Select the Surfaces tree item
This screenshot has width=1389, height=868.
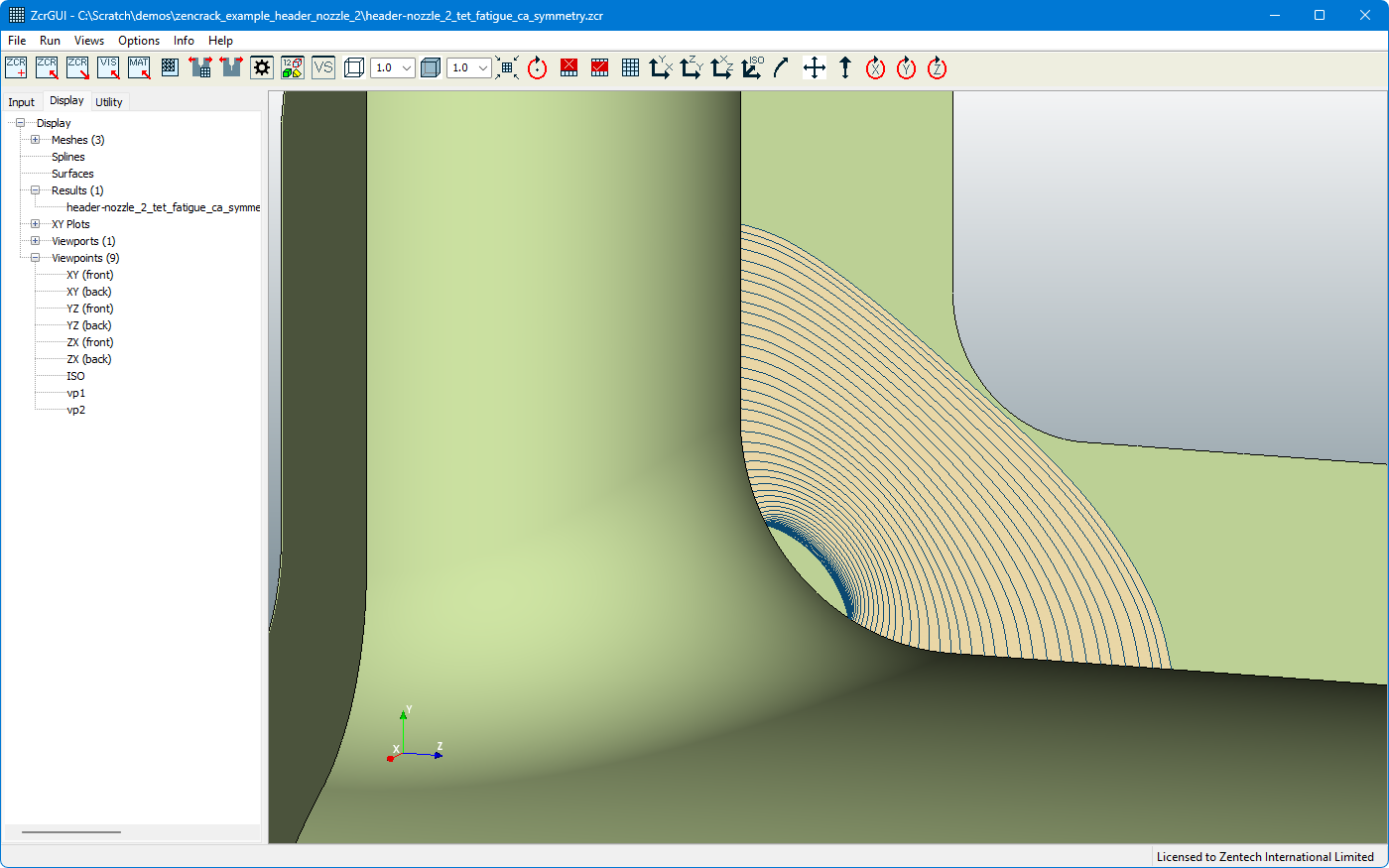[72, 174]
